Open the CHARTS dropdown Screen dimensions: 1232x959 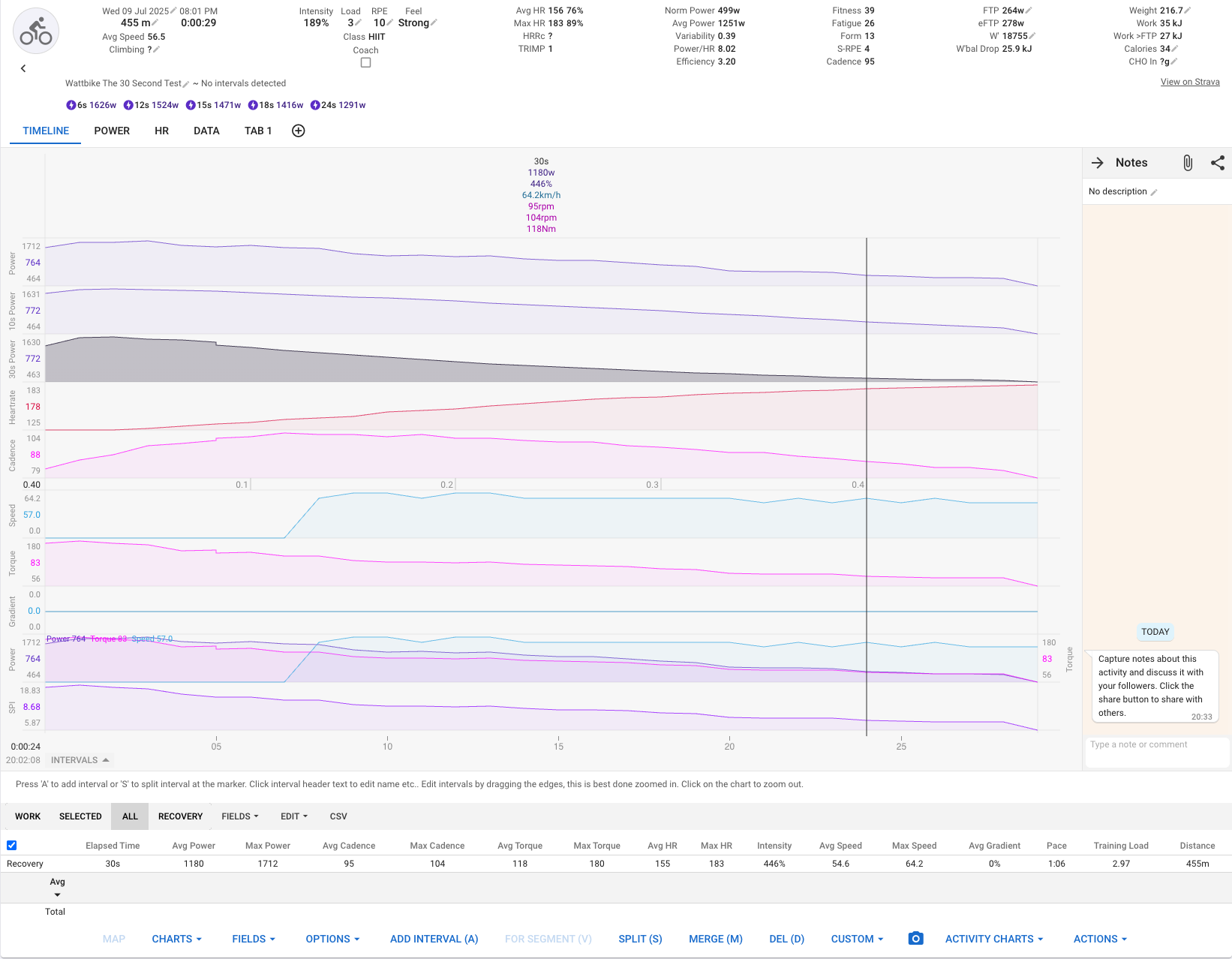point(176,939)
